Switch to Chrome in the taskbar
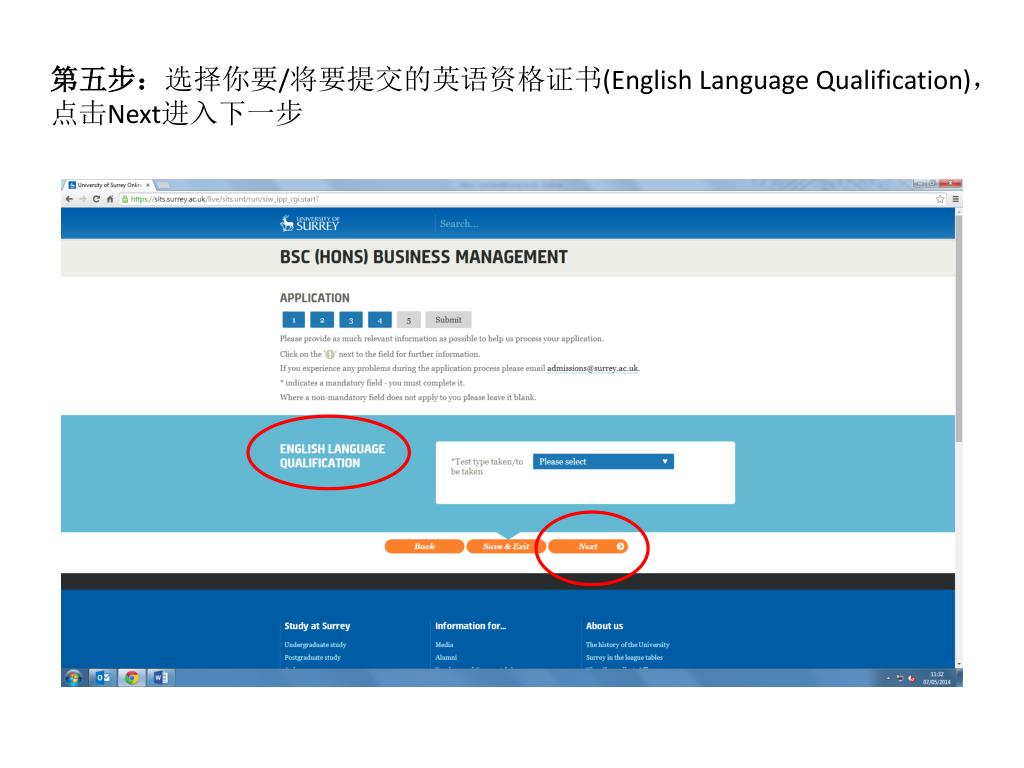This screenshot has width=1024, height=768. [131, 678]
